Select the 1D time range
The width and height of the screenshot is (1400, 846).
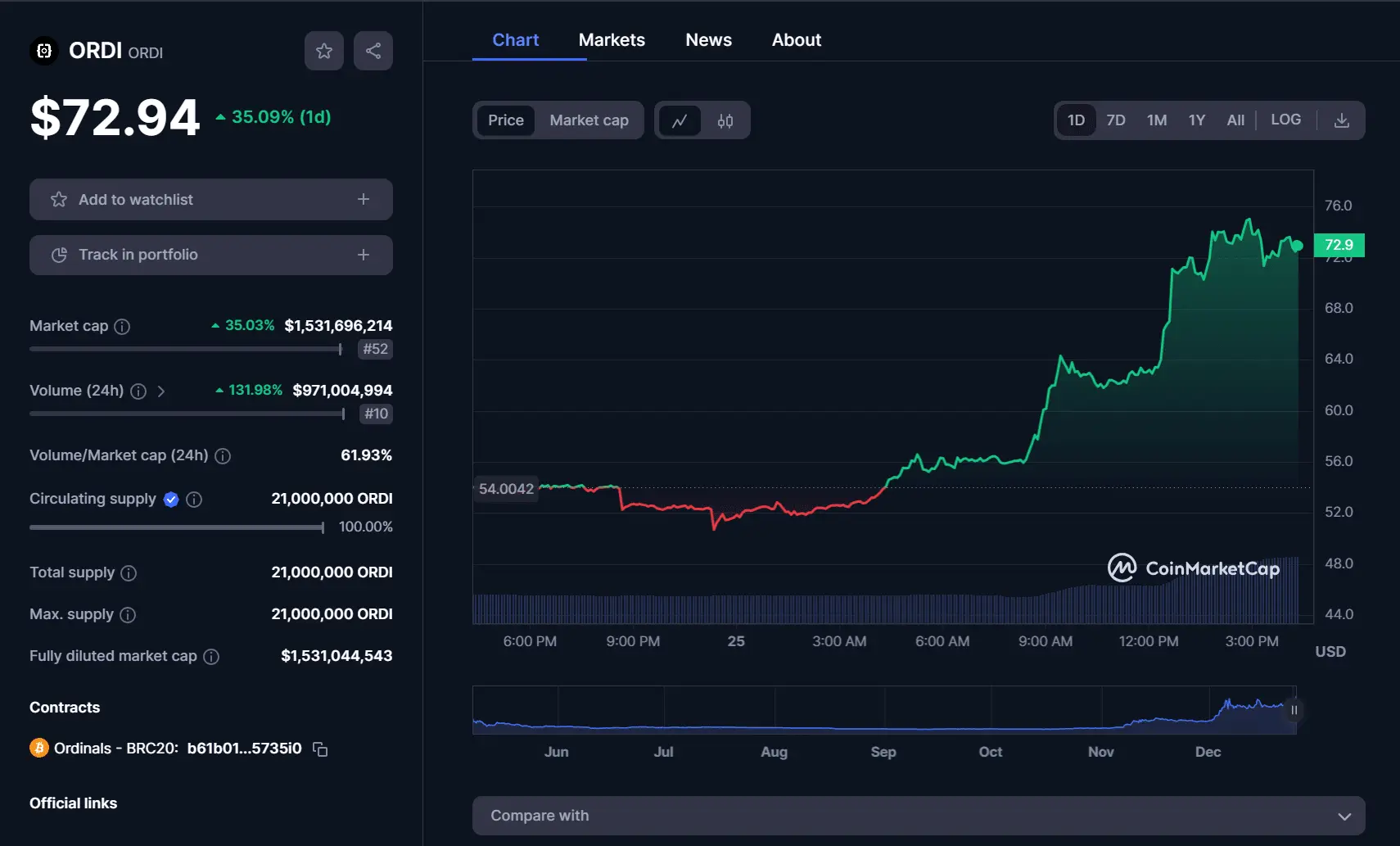[x=1076, y=120]
